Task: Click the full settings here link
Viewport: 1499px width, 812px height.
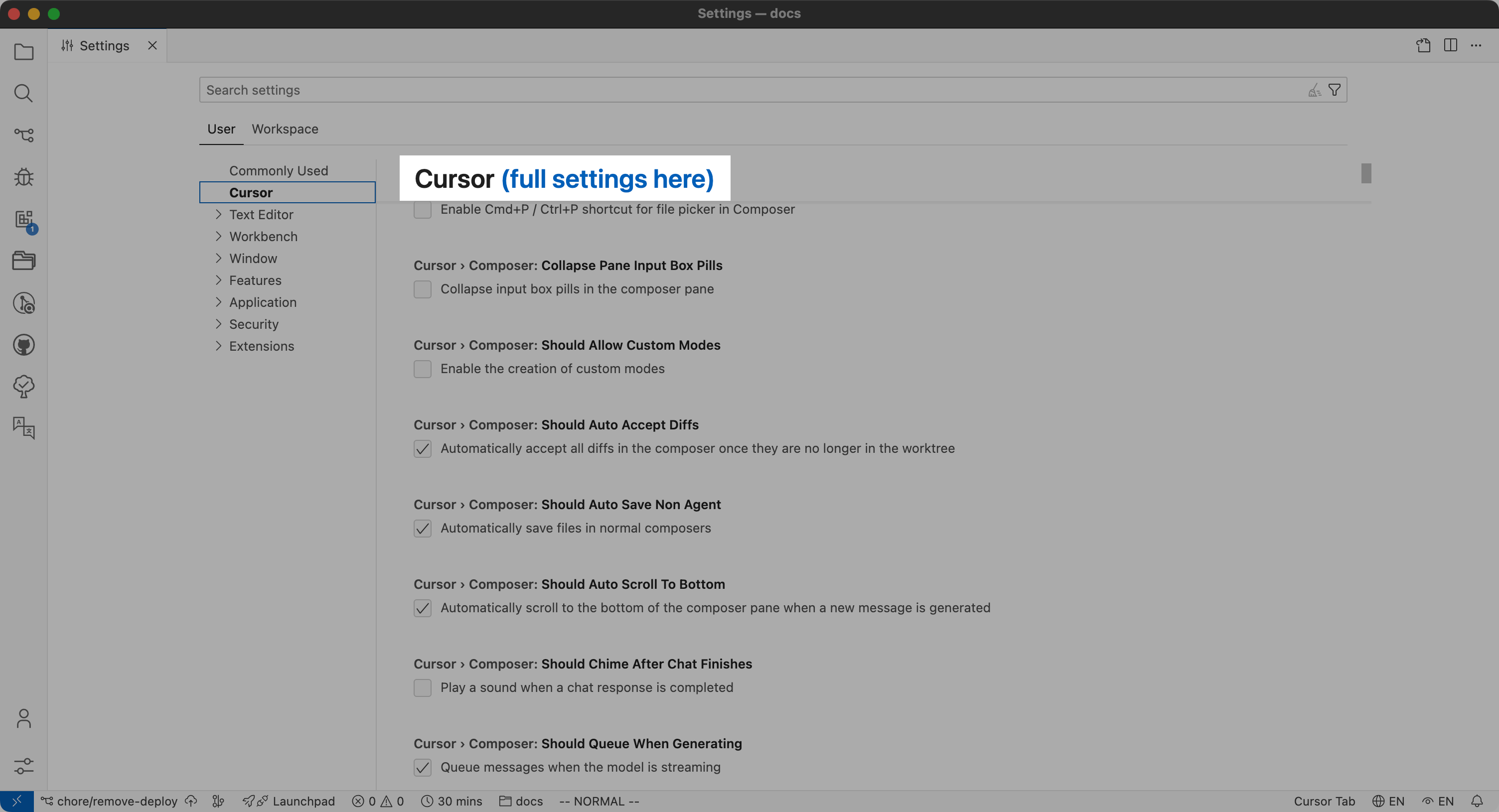Action: pyautogui.click(x=607, y=179)
